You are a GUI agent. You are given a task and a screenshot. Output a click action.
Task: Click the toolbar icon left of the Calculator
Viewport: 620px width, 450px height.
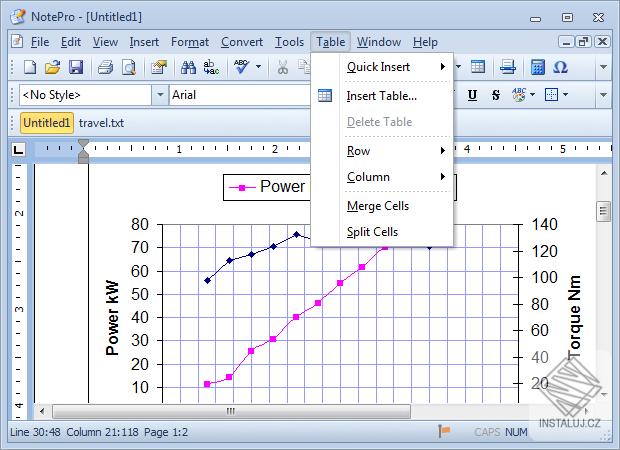point(507,67)
